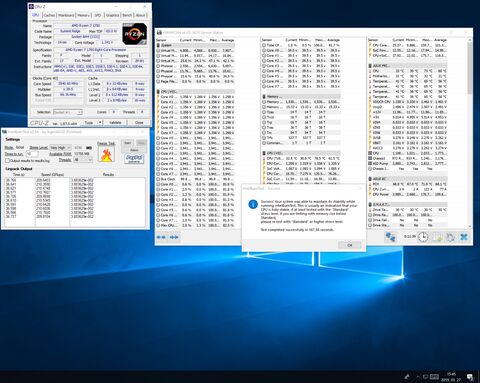Image resolution: width=480 pixels, height=383 pixels.
Task: Click HWiNFO blue X close-sensors icon
Action: click(464, 237)
